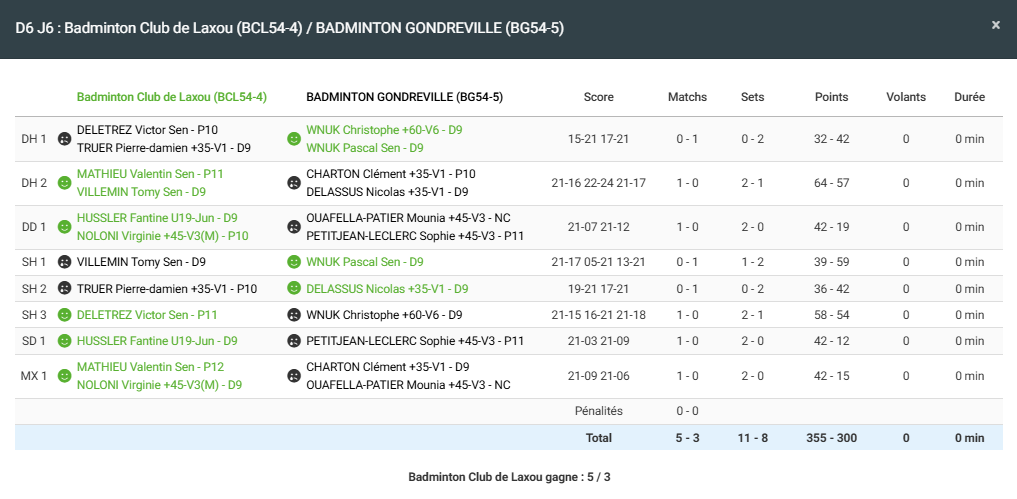Click sad face icon beside PETITJEAN-LECLERC in SD 1
The width and height of the screenshot is (1017, 499).
[294, 341]
